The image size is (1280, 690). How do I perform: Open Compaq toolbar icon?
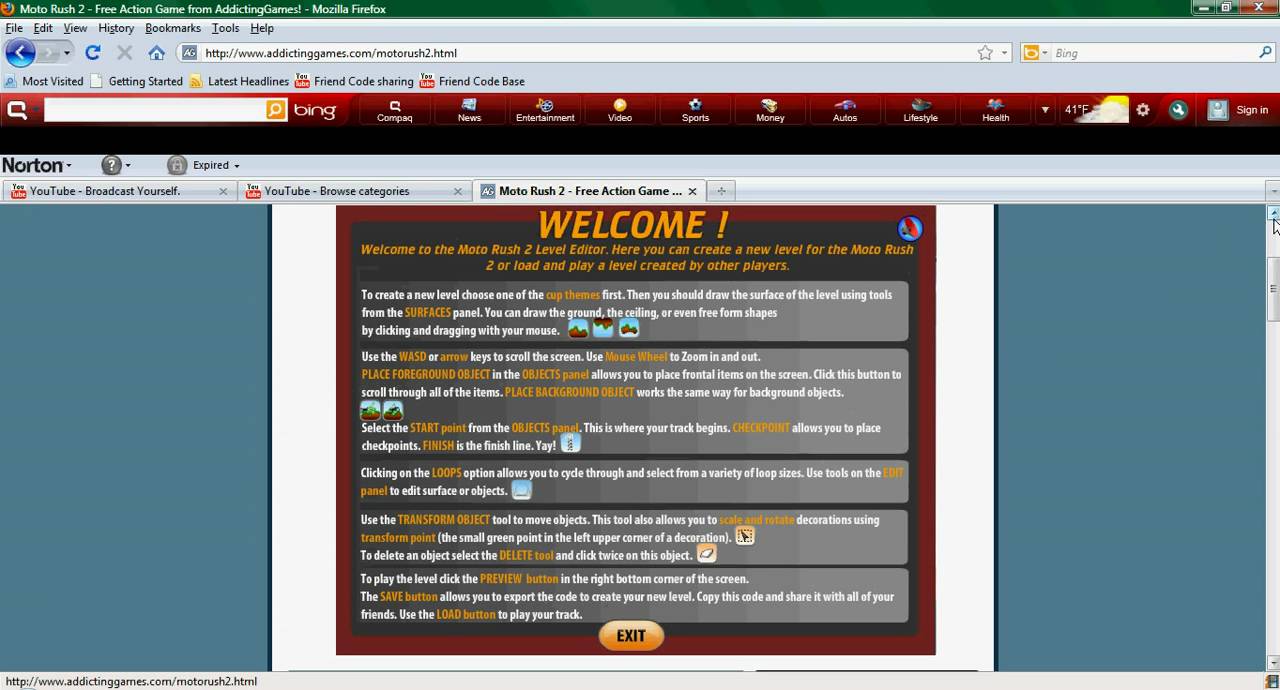tap(395, 111)
